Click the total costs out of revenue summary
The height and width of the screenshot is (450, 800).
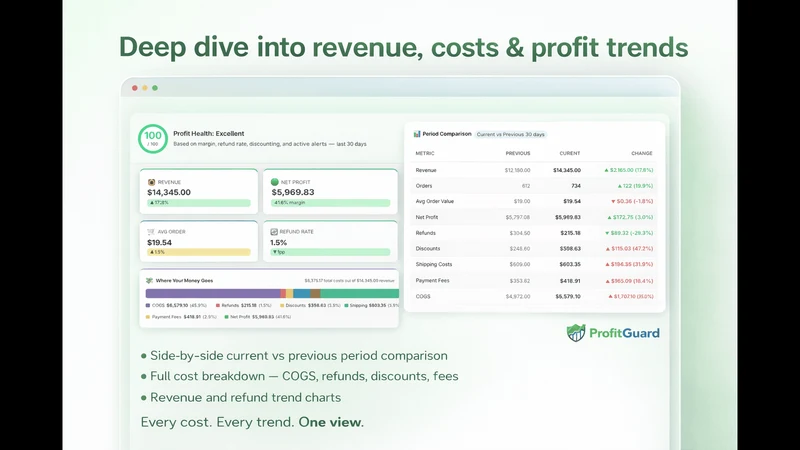click(349, 281)
